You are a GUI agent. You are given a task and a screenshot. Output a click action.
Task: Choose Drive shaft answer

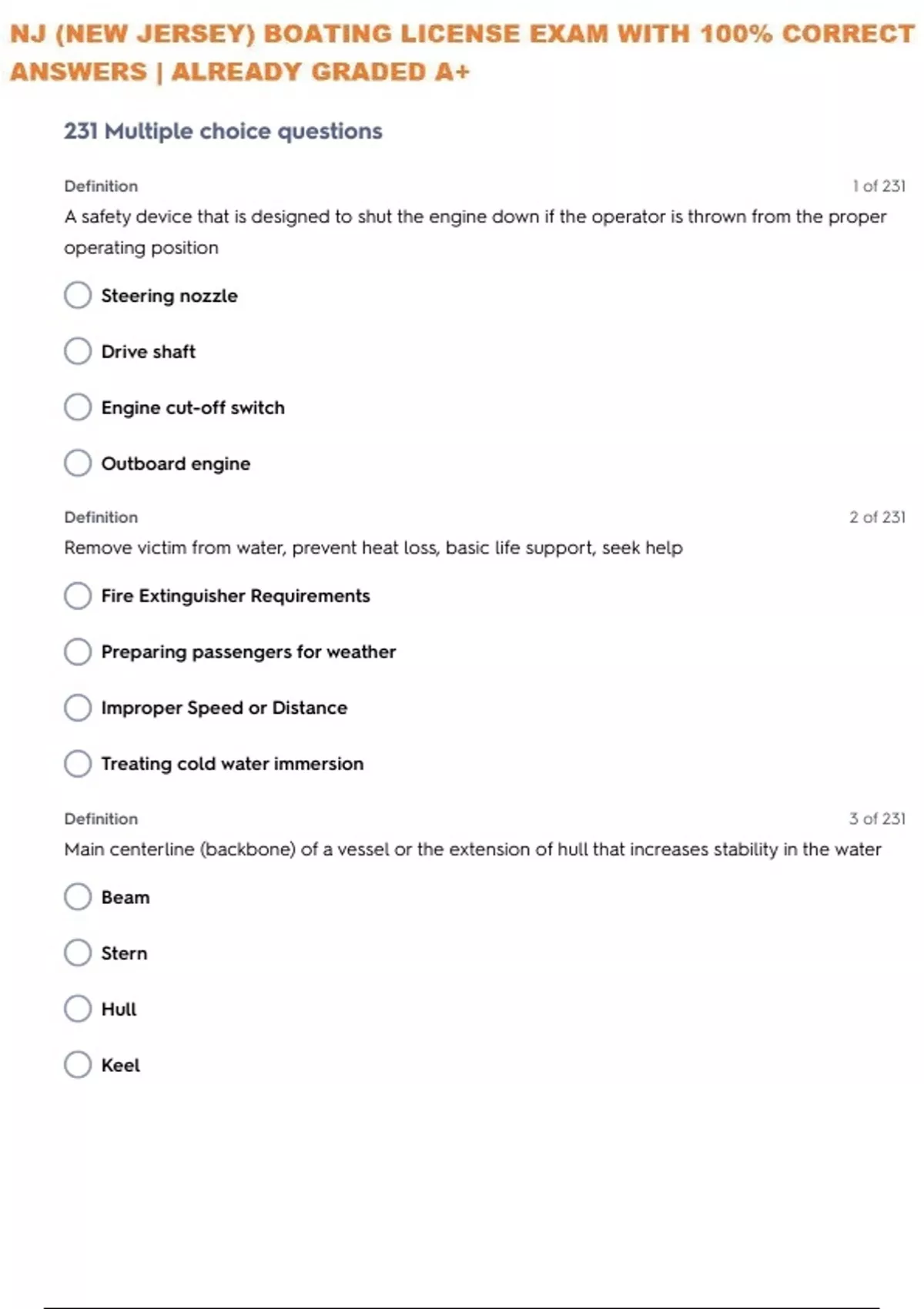(78, 351)
